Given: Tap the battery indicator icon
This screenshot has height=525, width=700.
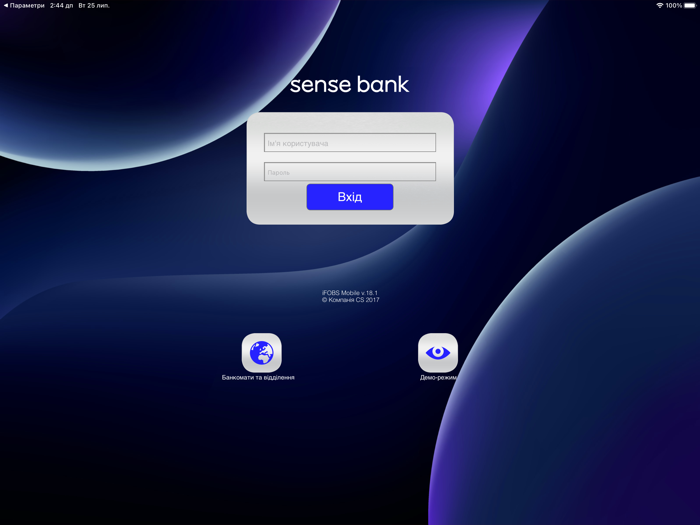Looking at the screenshot, I should [690, 5].
